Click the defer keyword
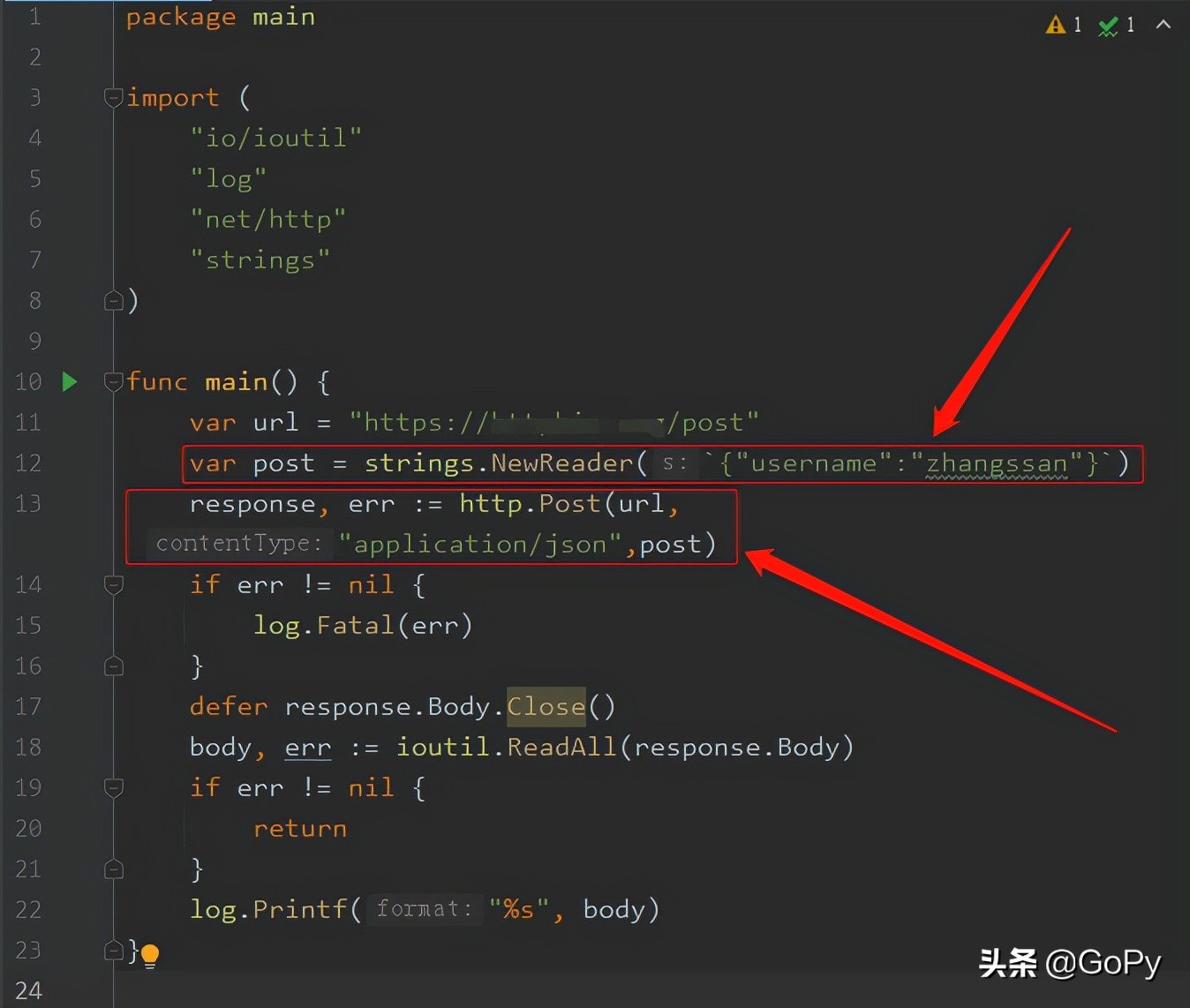 click(229, 706)
